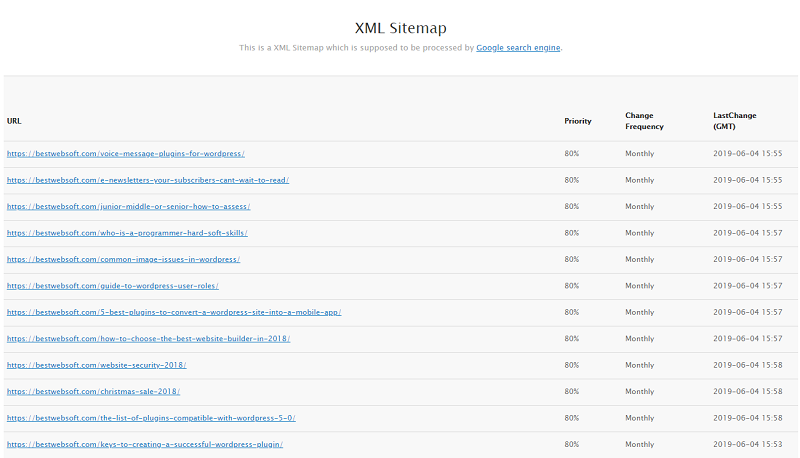Open the website-security-2018 link
The width and height of the screenshot is (800, 458).
point(96,365)
